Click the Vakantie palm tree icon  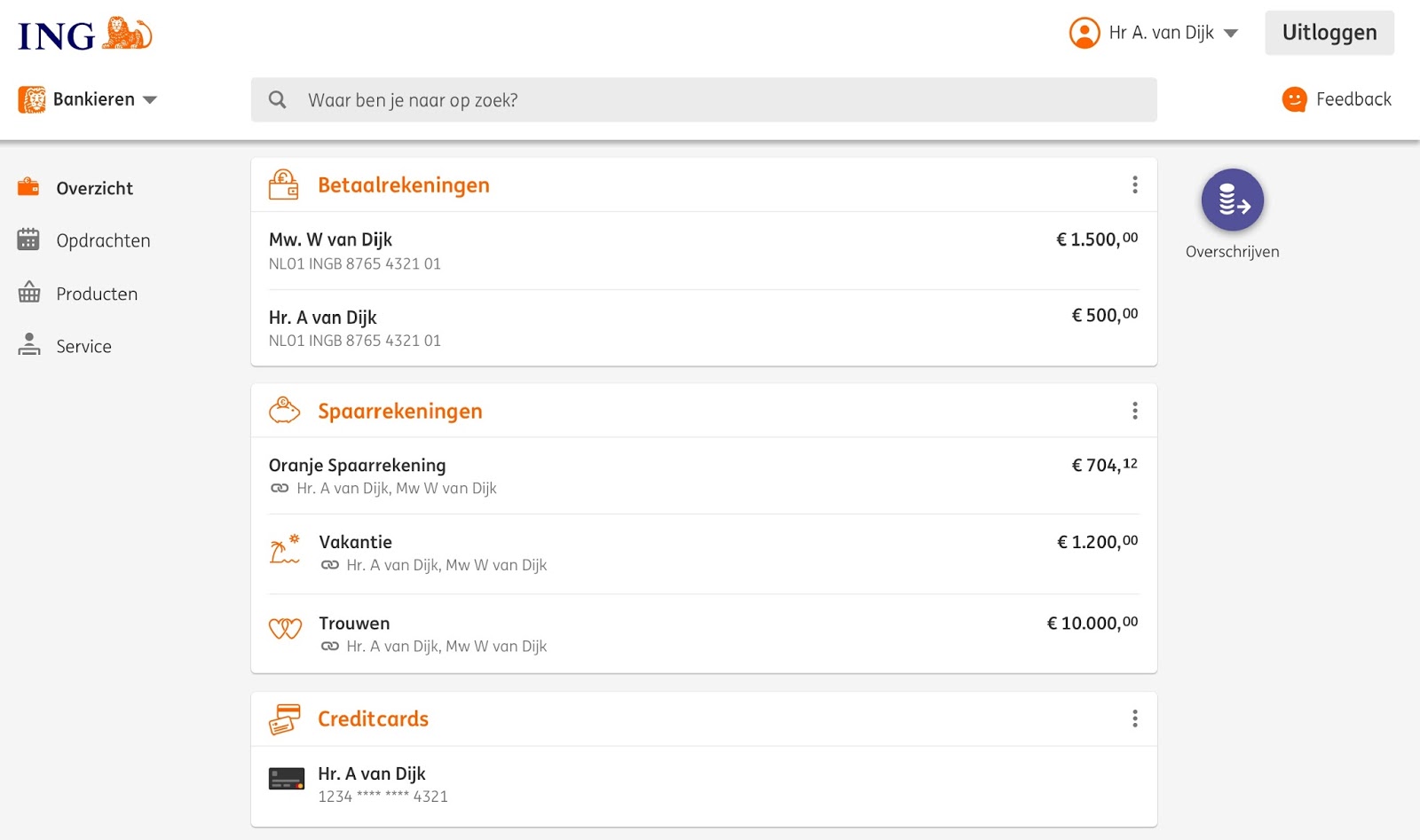coord(285,550)
